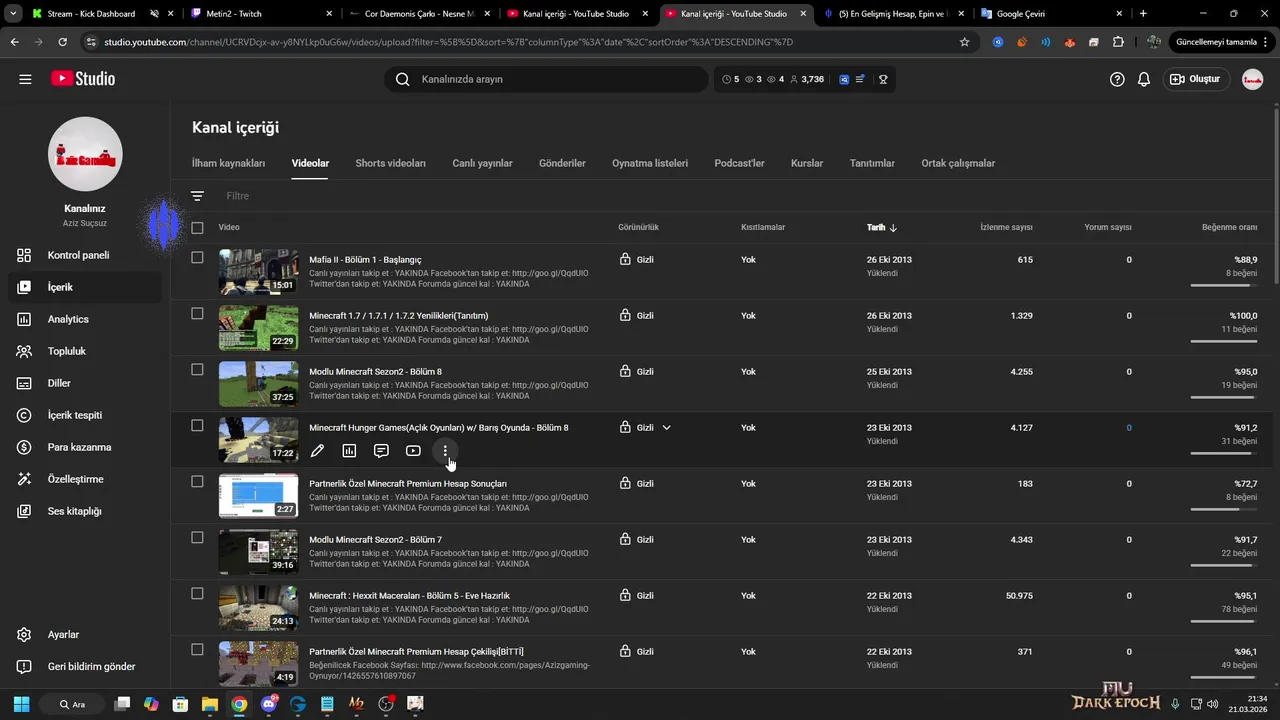Open File Explorer from the taskbar
The width and height of the screenshot is (1280, 720).
coord(209,704)
